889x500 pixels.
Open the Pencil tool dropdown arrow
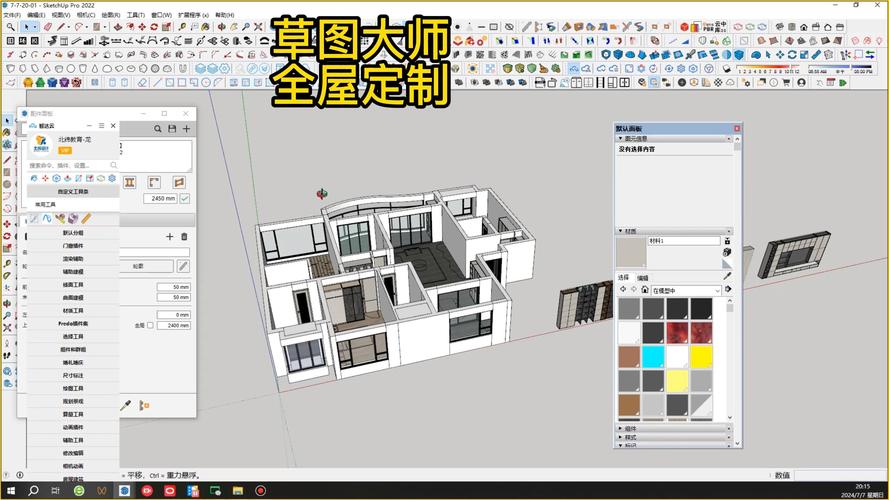point(69,27)
